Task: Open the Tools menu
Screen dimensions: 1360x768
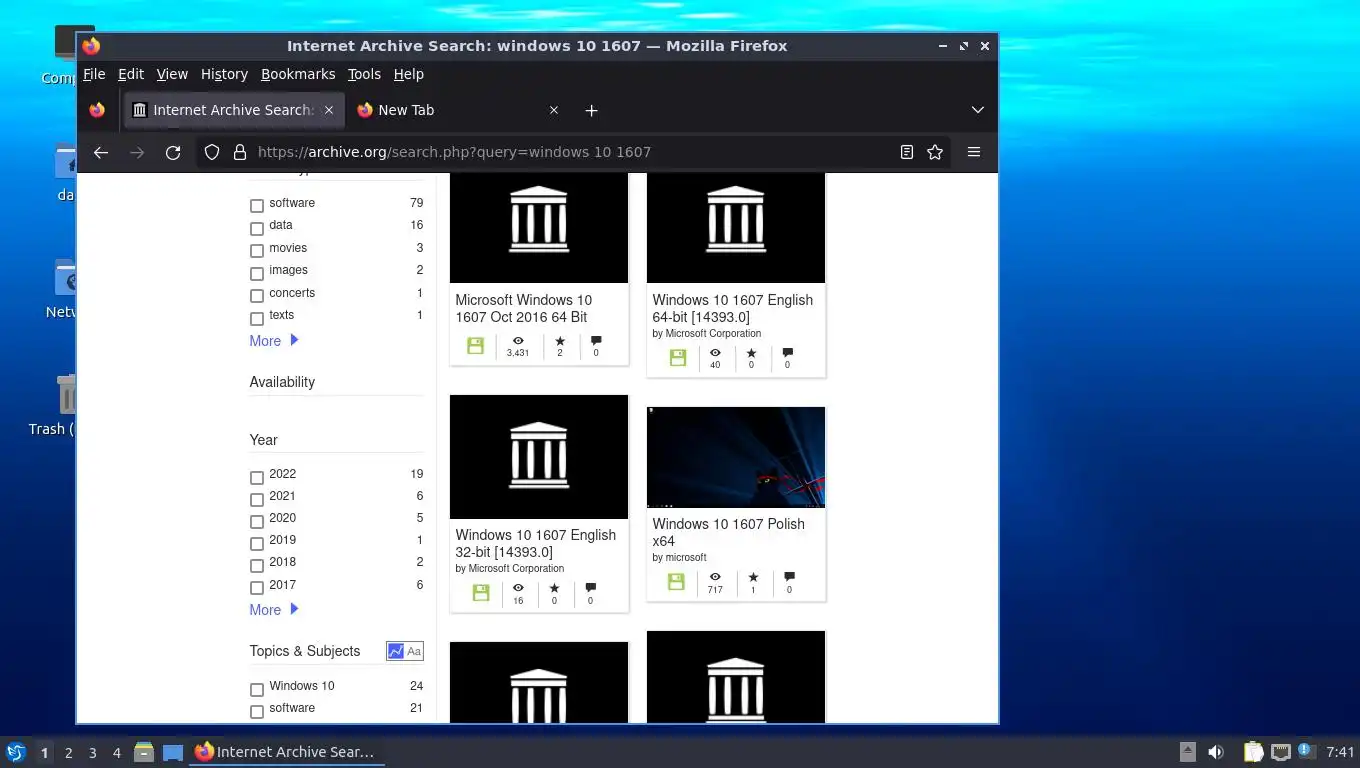Action: [364, 74]
